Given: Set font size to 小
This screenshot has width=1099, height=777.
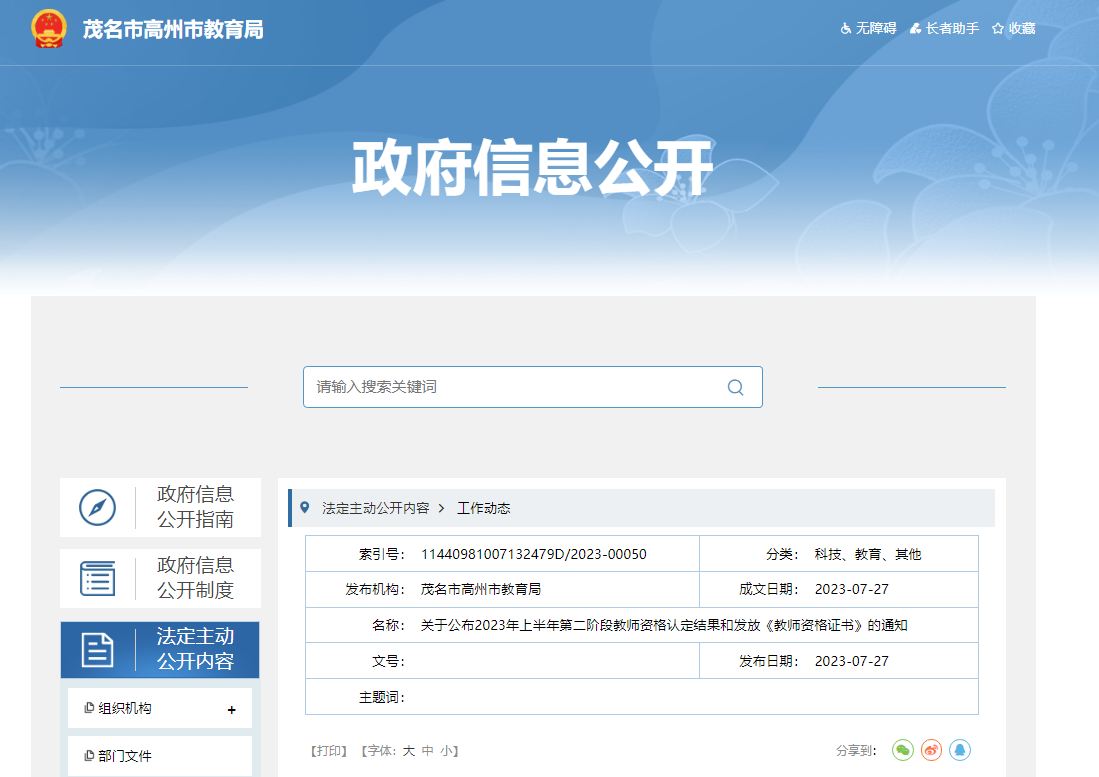Looking at the screenshot, I should click(446, 751).
